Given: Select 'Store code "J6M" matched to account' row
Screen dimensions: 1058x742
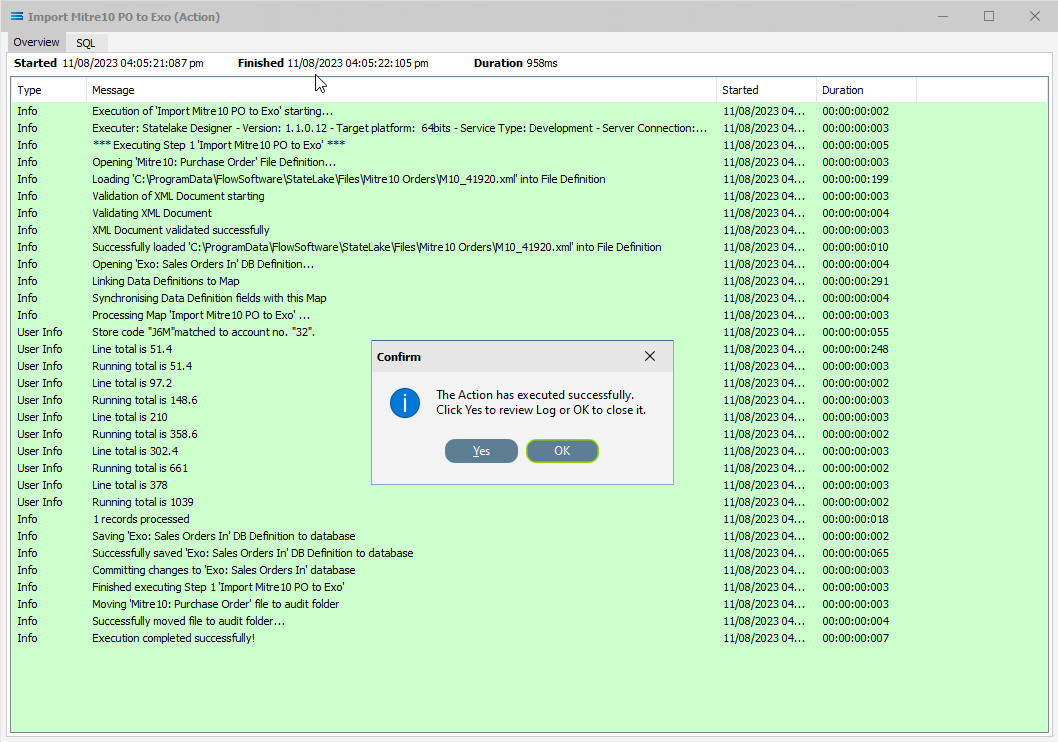Looking at the screenshot, I should [x=529, y=332].
